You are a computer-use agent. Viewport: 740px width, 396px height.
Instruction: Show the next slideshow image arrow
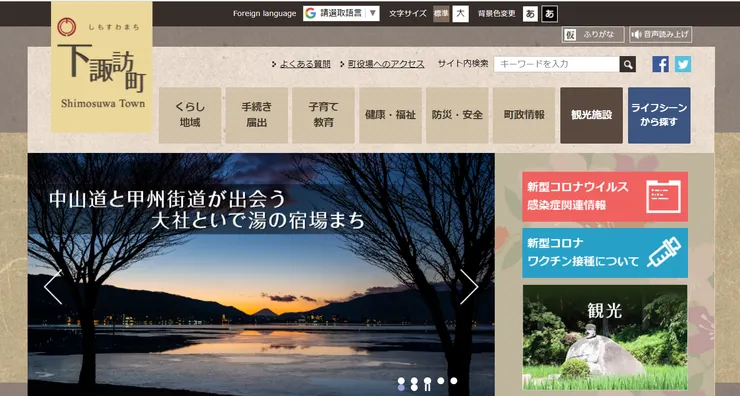[x=469, y=287]
